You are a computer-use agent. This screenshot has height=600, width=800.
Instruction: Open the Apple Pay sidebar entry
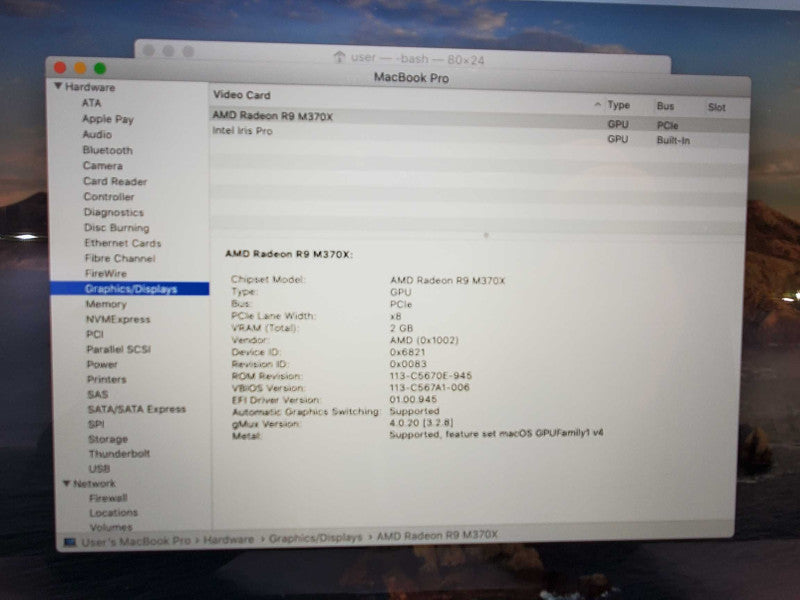pyautogui.click(x=108, y=119)
